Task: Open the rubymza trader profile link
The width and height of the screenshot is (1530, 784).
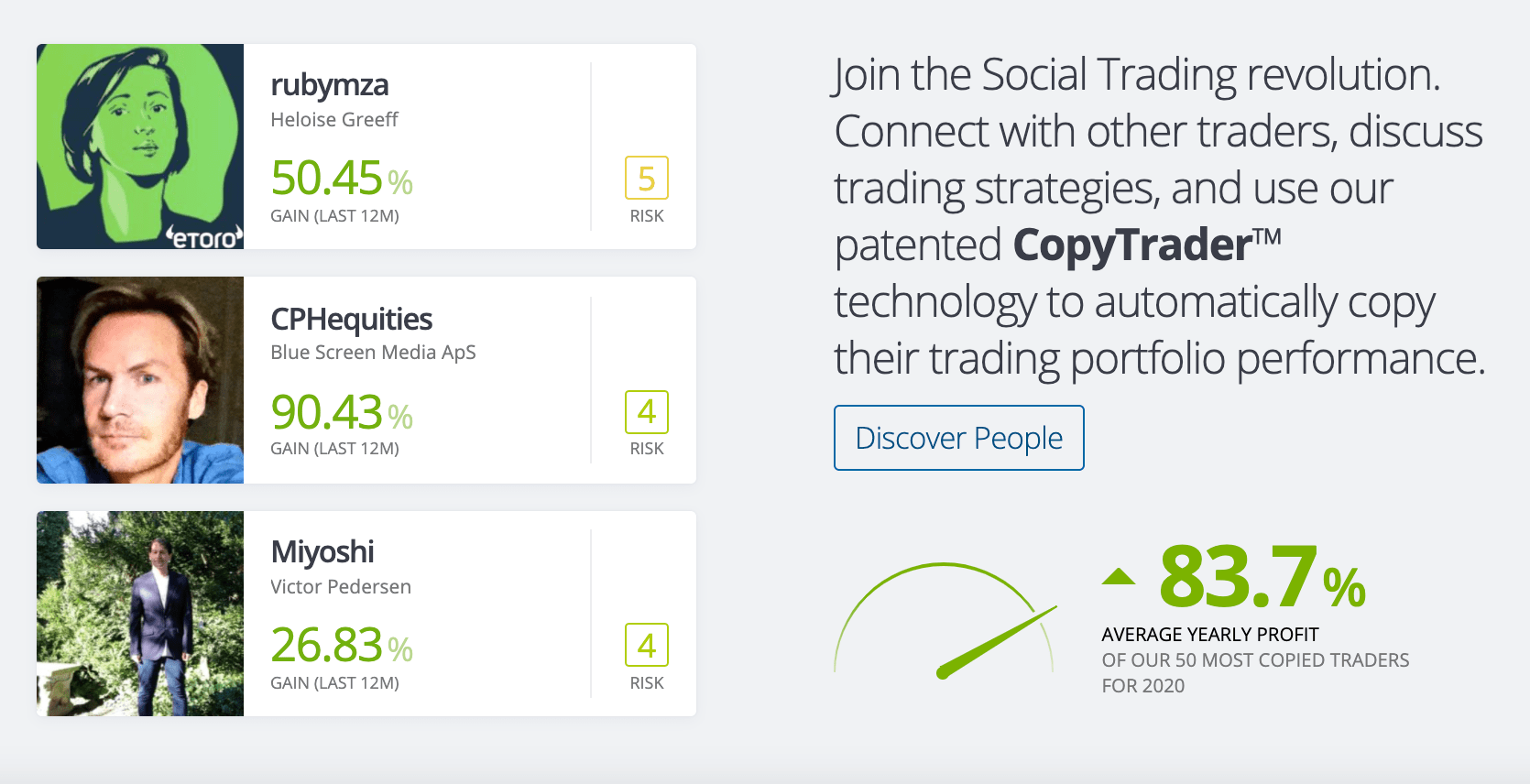Action: coord(330,84)
